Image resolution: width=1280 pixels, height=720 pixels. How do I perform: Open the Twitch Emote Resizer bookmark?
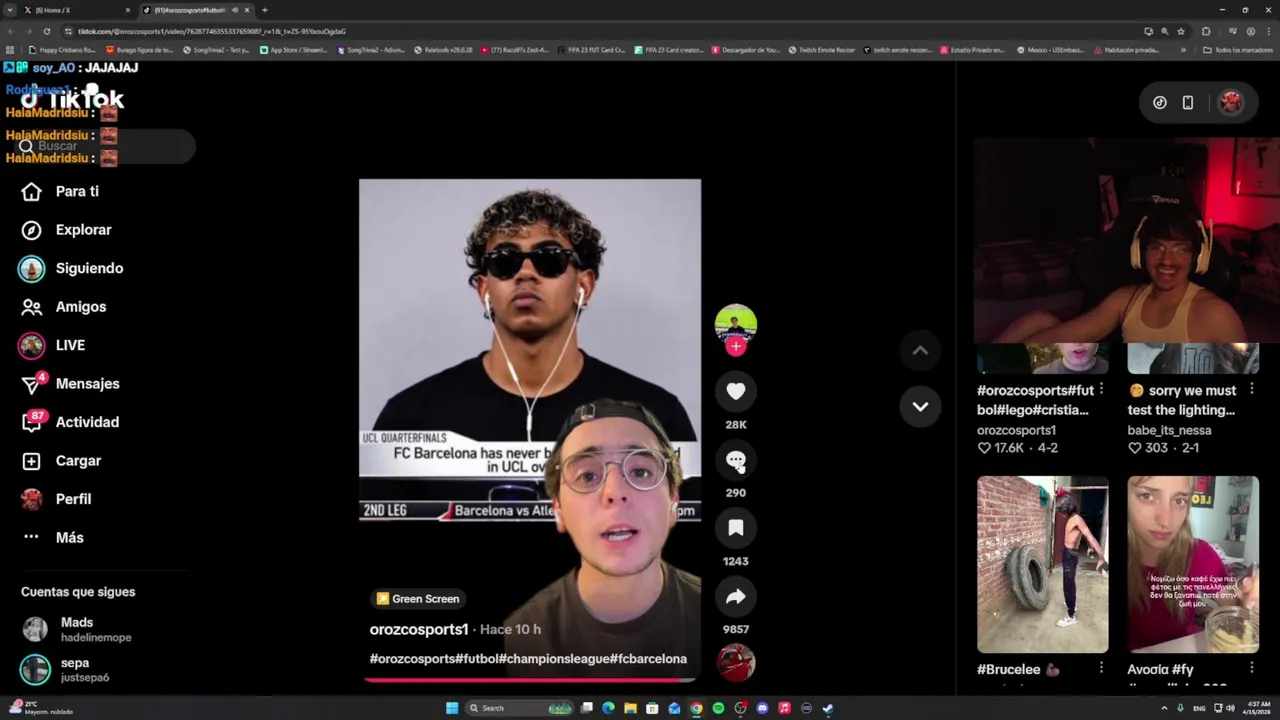[822, 49]
